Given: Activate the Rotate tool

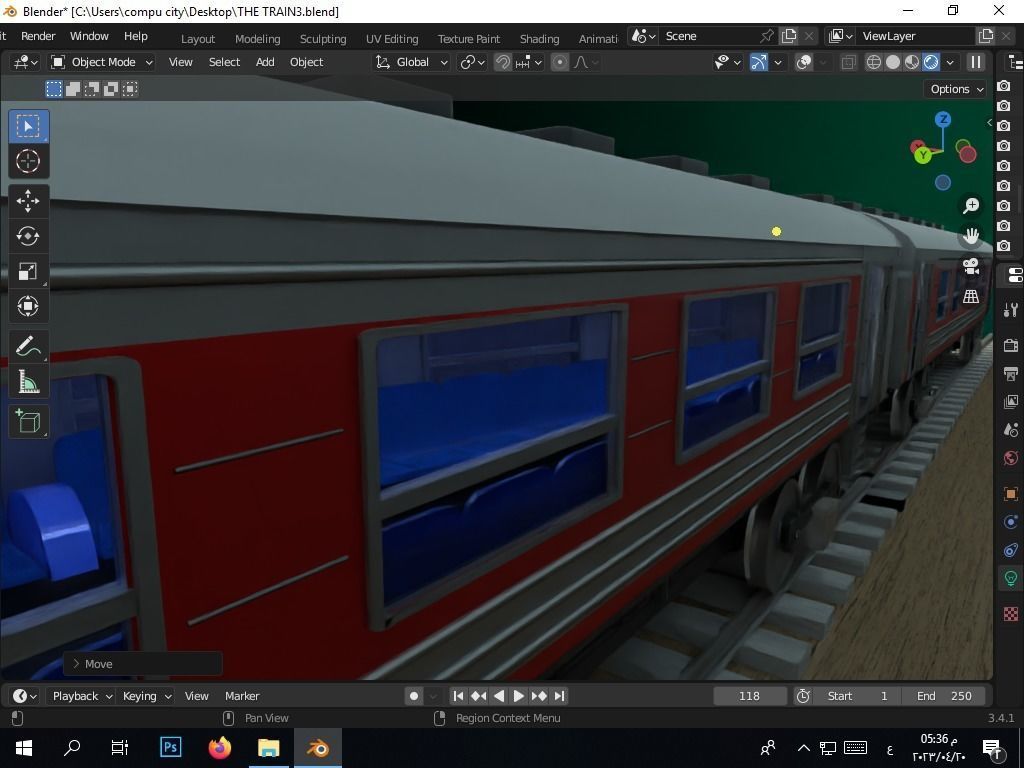Looking at the screenshot, I should coord(27,236).
